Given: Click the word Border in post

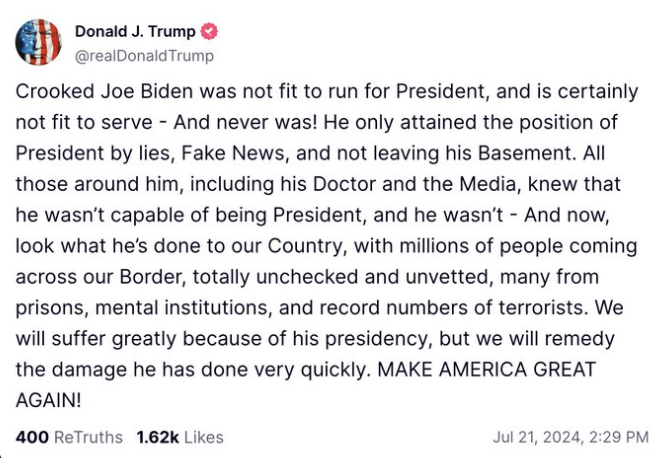Looking at the screenshot, I should (151, 277).
